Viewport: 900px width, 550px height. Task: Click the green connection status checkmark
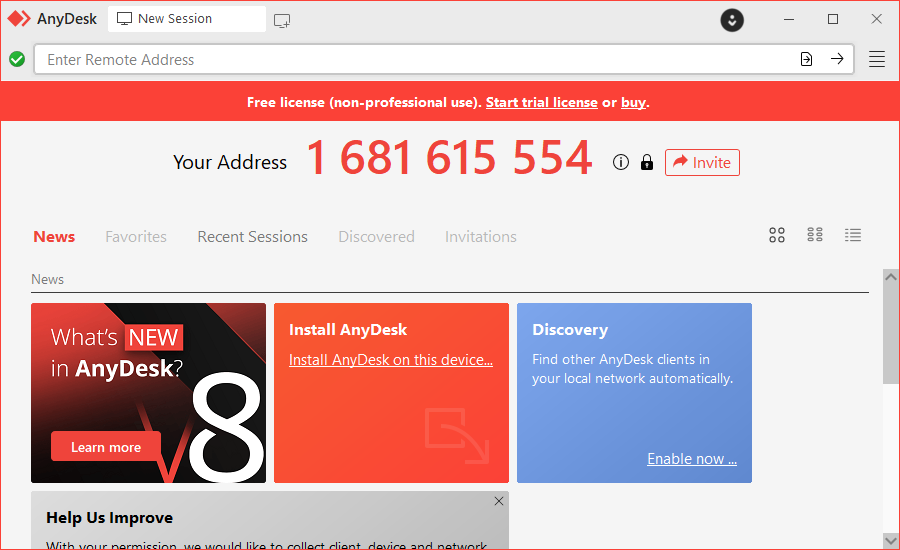pyautogui.click(x=17, y=59)
